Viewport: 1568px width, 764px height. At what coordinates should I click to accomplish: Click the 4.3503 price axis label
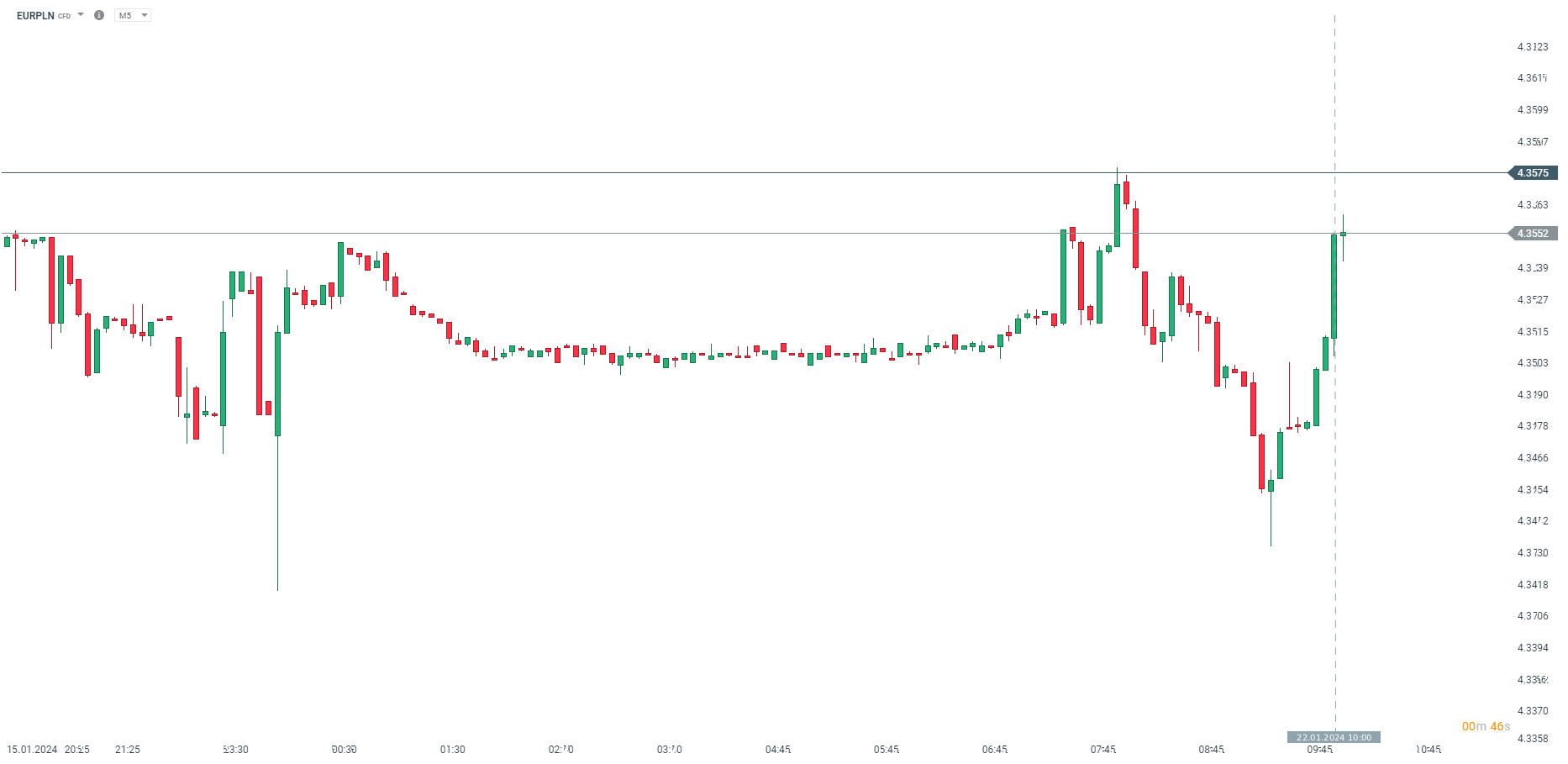1532,363
